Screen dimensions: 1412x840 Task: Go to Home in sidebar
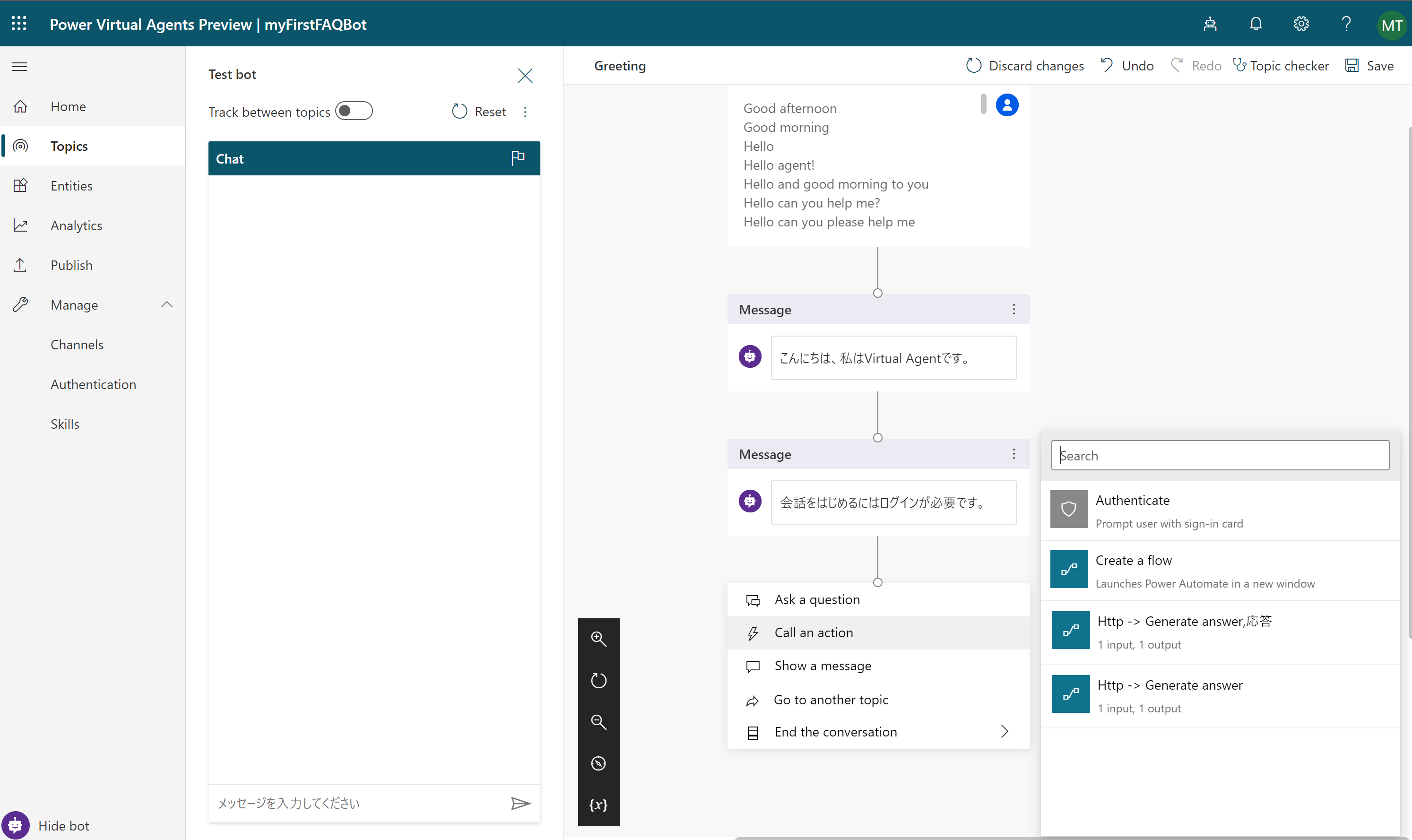(93, 106)
